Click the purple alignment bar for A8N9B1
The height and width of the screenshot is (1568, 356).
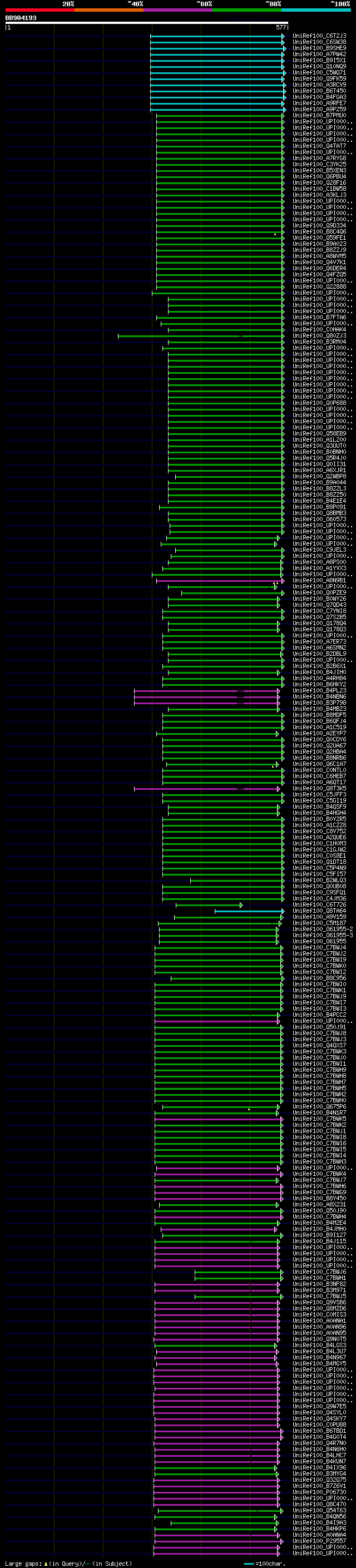coord(220,581)
